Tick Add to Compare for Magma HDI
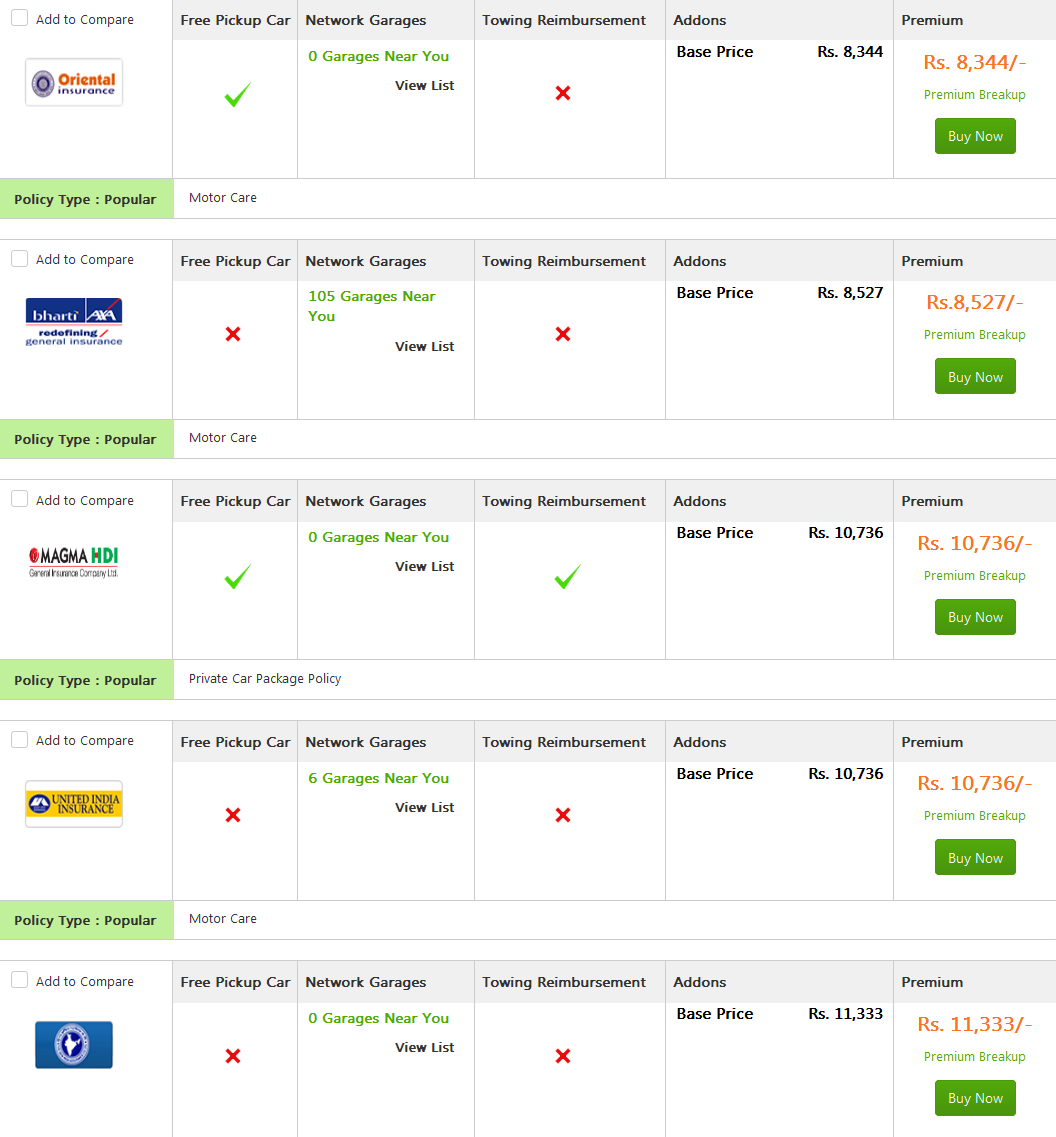Image resolution: width=1056 pixels, height=1137 pixels. (20, 499)
